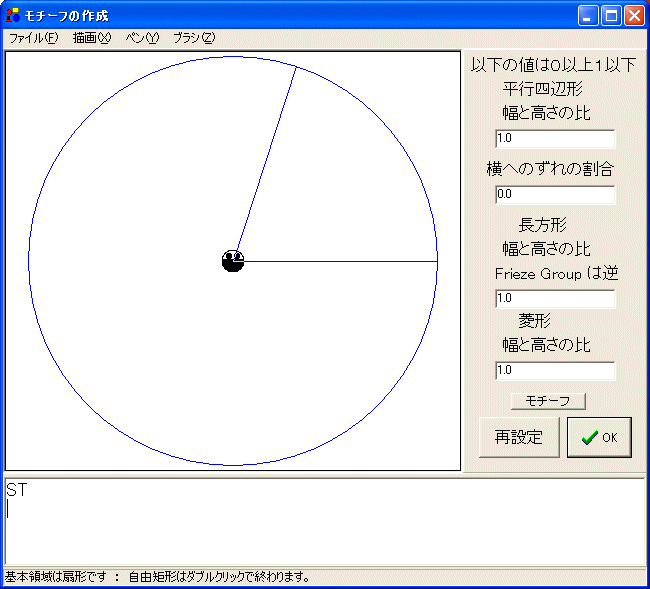
Task: Click the 再設定 reset button
Action: tap(519, 437)
